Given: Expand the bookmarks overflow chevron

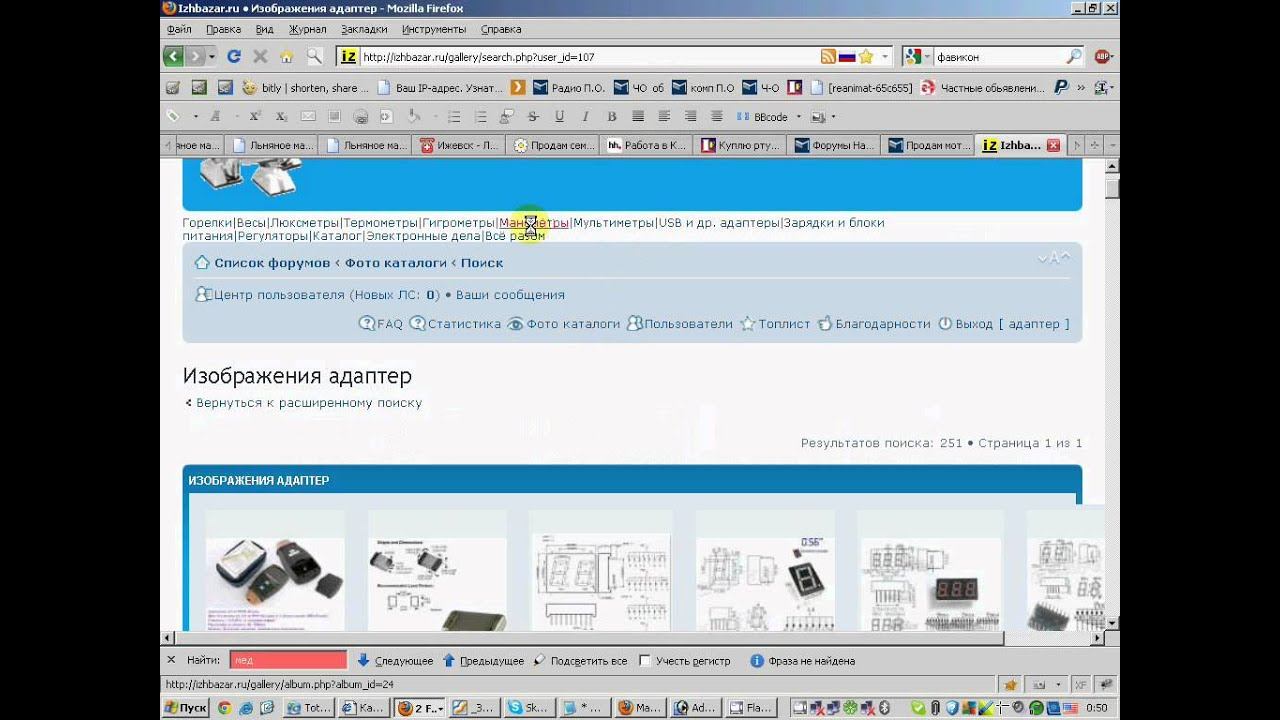Looking at the screenshot, I should pos(1081,88).
